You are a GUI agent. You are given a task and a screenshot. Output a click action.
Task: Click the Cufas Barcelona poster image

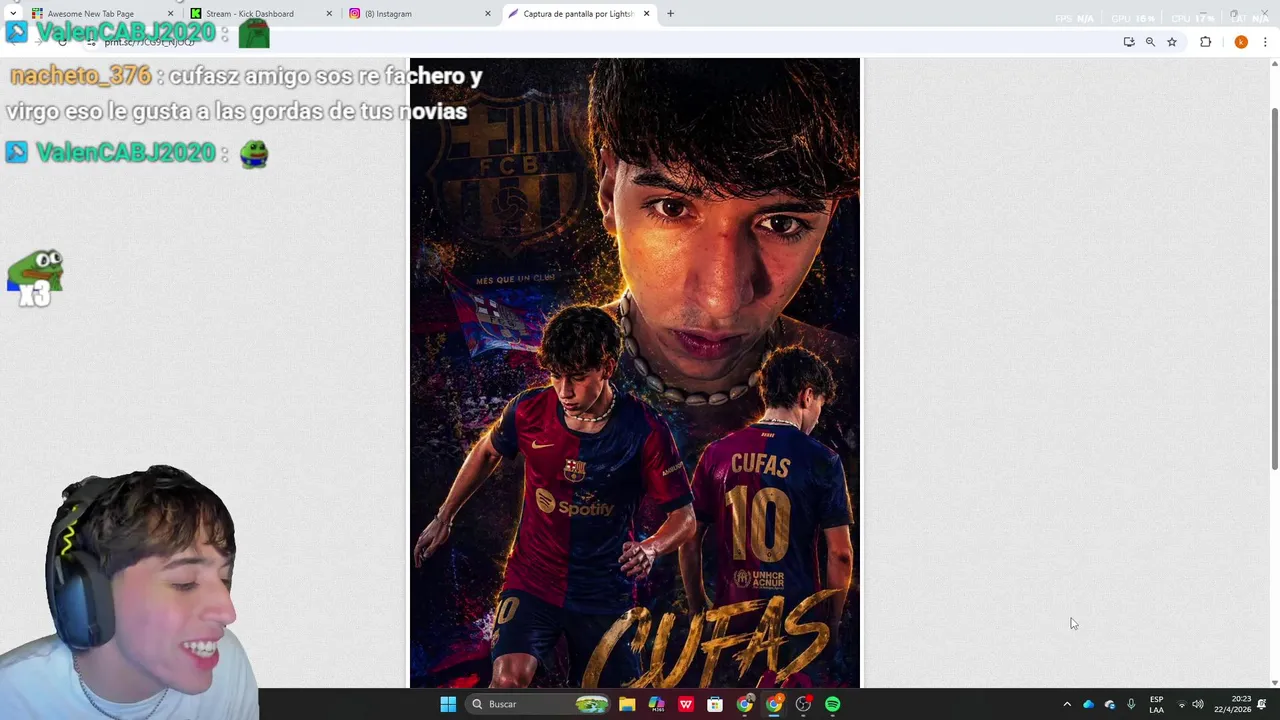pos(634,373)
